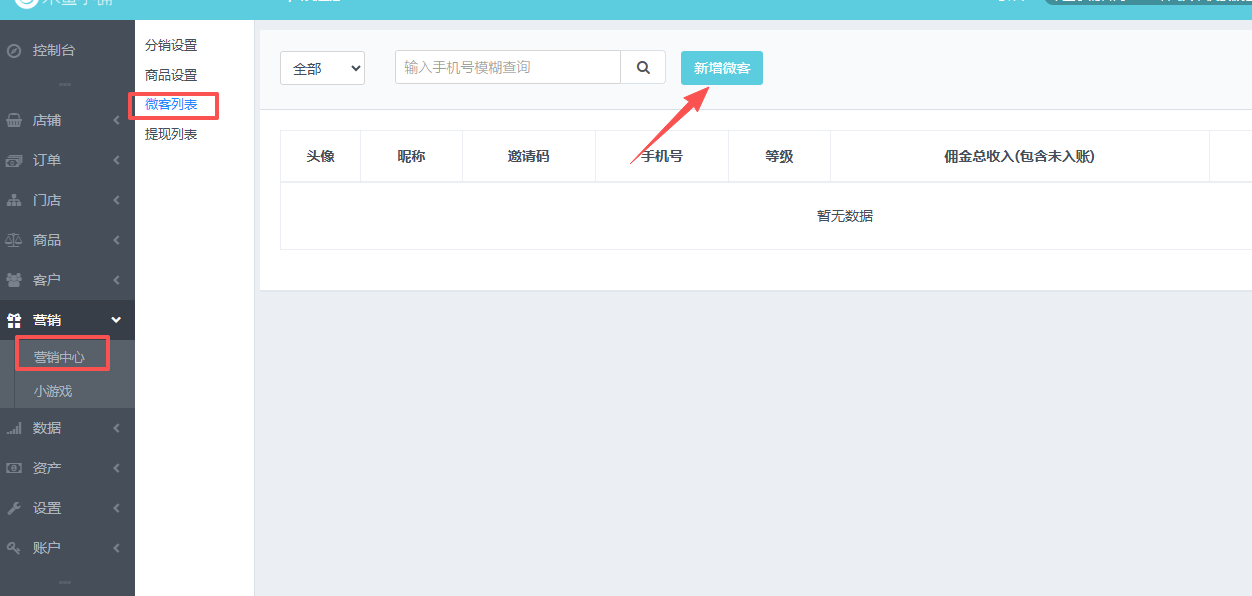This screenshot has width=1252, height=596.
Task: Click the 商品 balance scale icon
Action: (14, 240)
